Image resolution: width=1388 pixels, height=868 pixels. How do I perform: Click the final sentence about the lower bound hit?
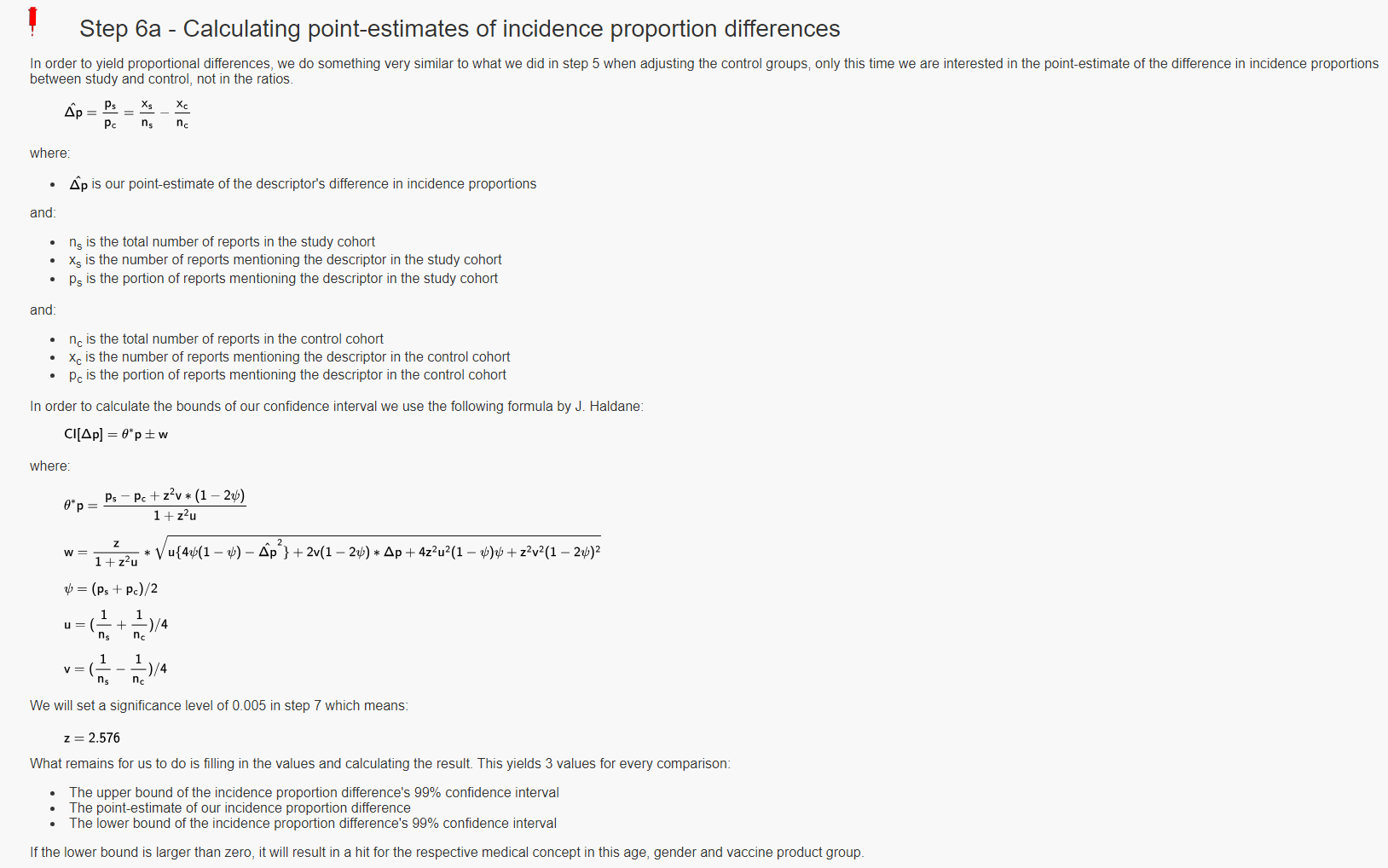[446, 853]
